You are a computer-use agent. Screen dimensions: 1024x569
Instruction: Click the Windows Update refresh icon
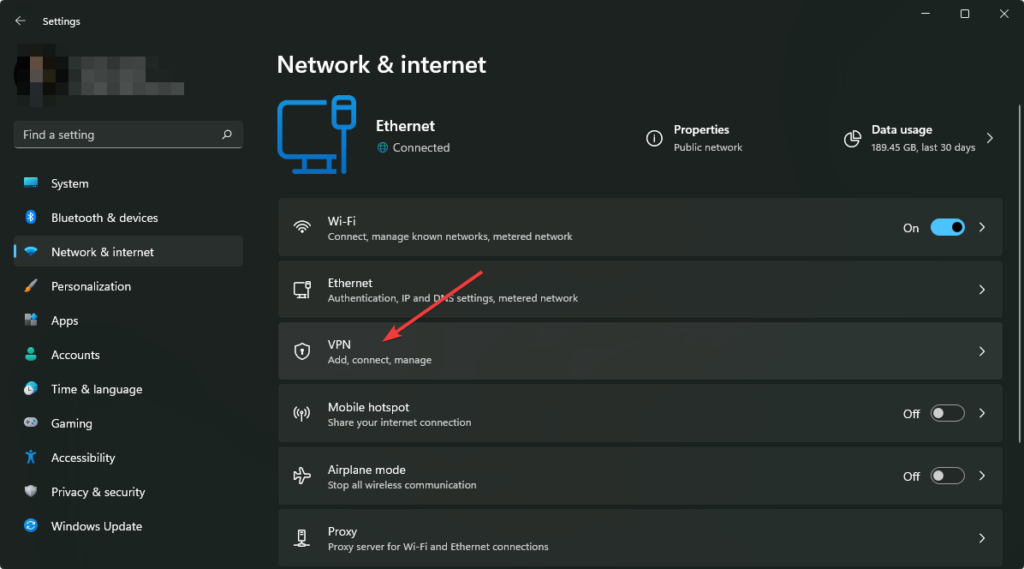[x=31, y=525]
